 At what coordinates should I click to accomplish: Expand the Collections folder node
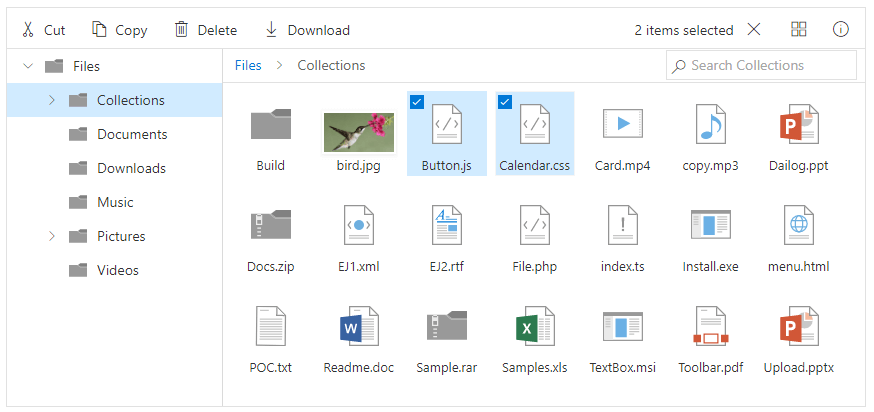(x=51, y=100)
